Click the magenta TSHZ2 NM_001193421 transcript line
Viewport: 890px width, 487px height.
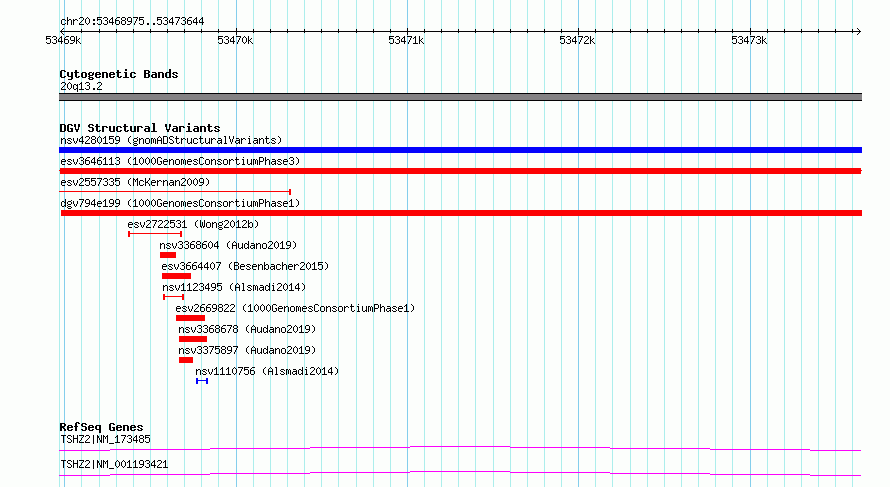pos(460,473)
